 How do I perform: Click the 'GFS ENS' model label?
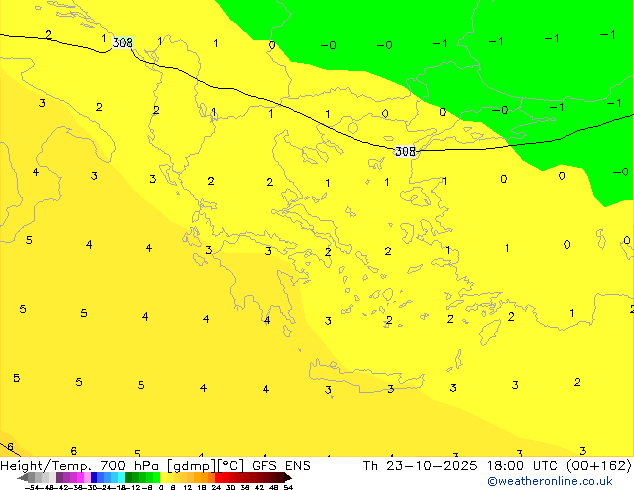pyautogui.click(x=281, y=466)
